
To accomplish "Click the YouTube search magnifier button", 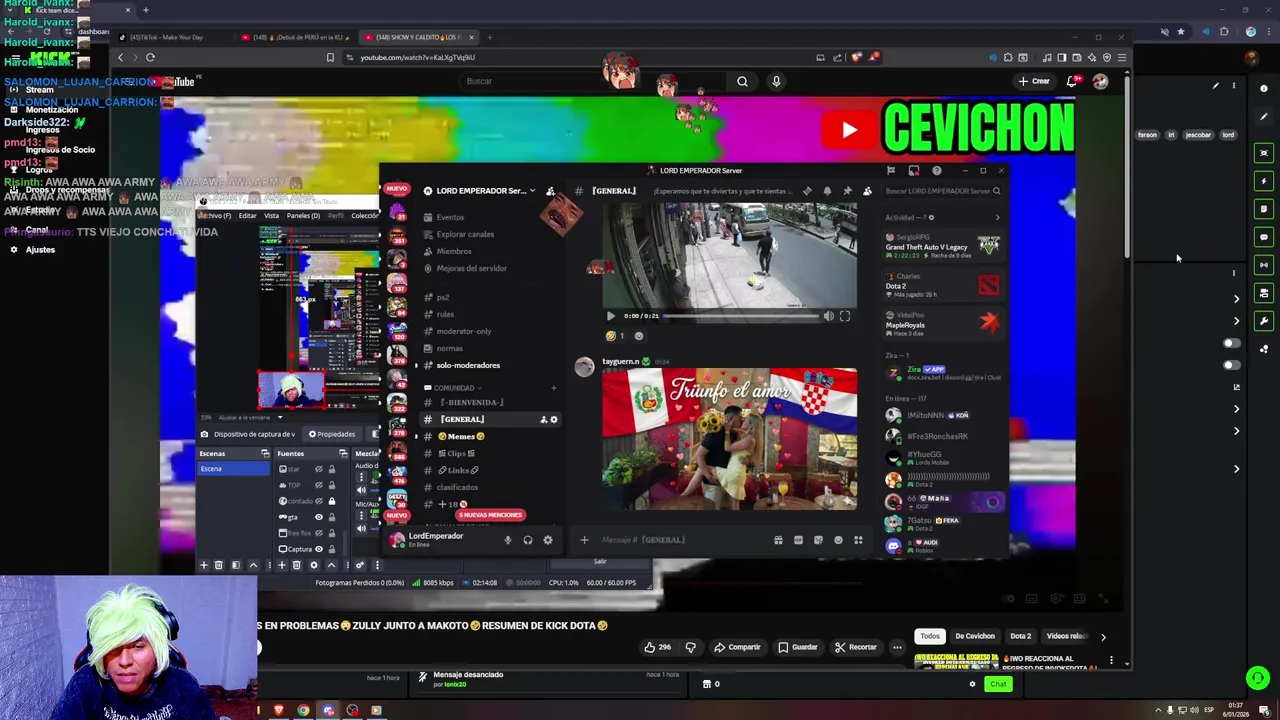I will pyautogui.click(x=742, y=82).
